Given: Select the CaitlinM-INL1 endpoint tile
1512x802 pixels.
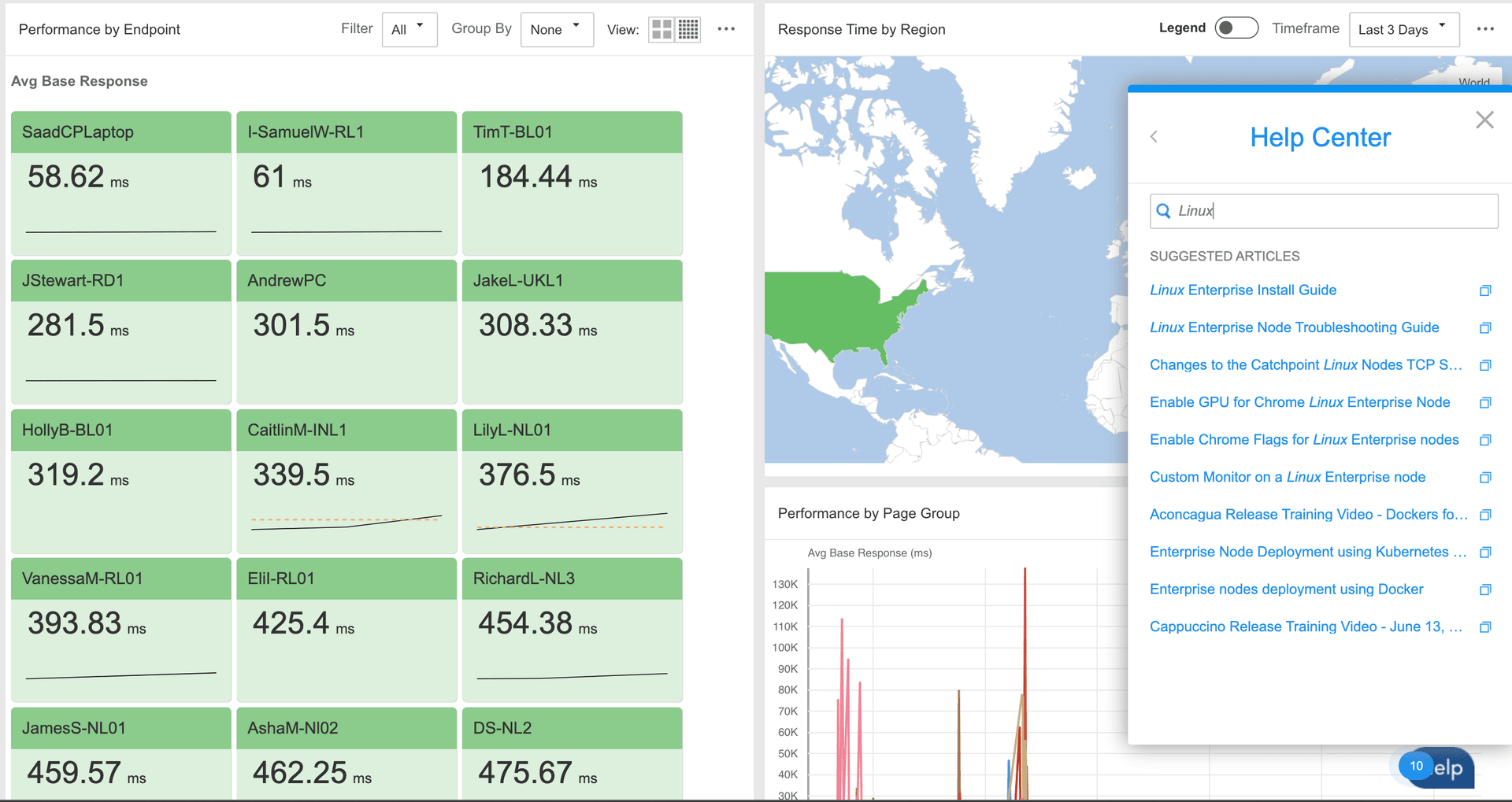Looking at the screenshot, I should [x=346, y=480].
